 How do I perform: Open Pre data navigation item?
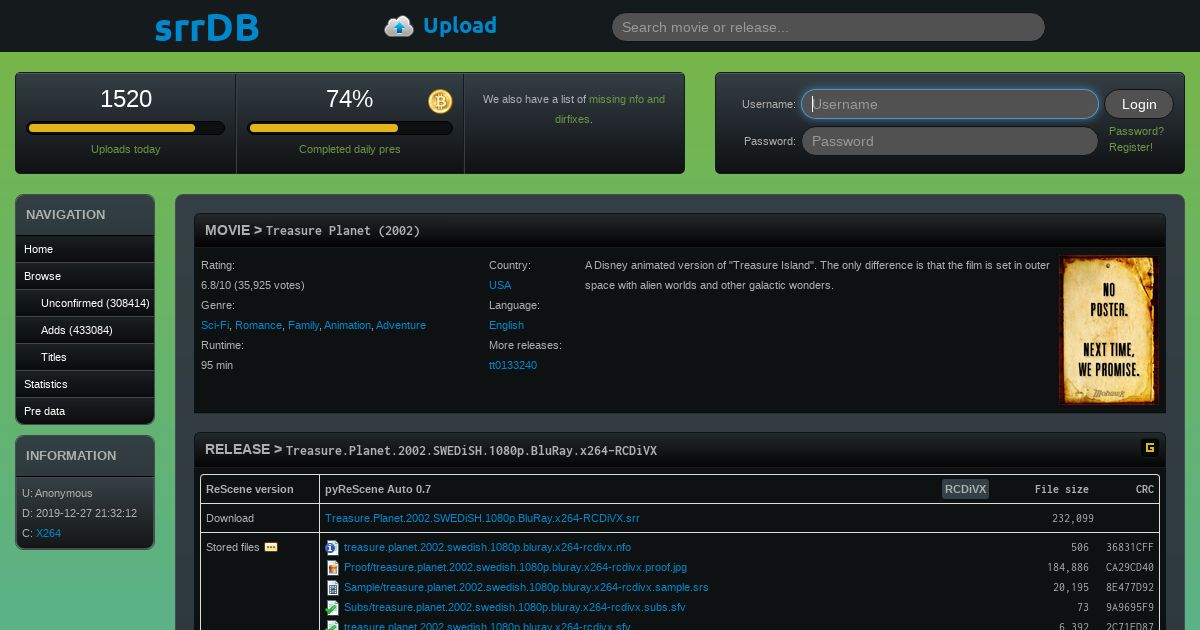pos(85,411)
